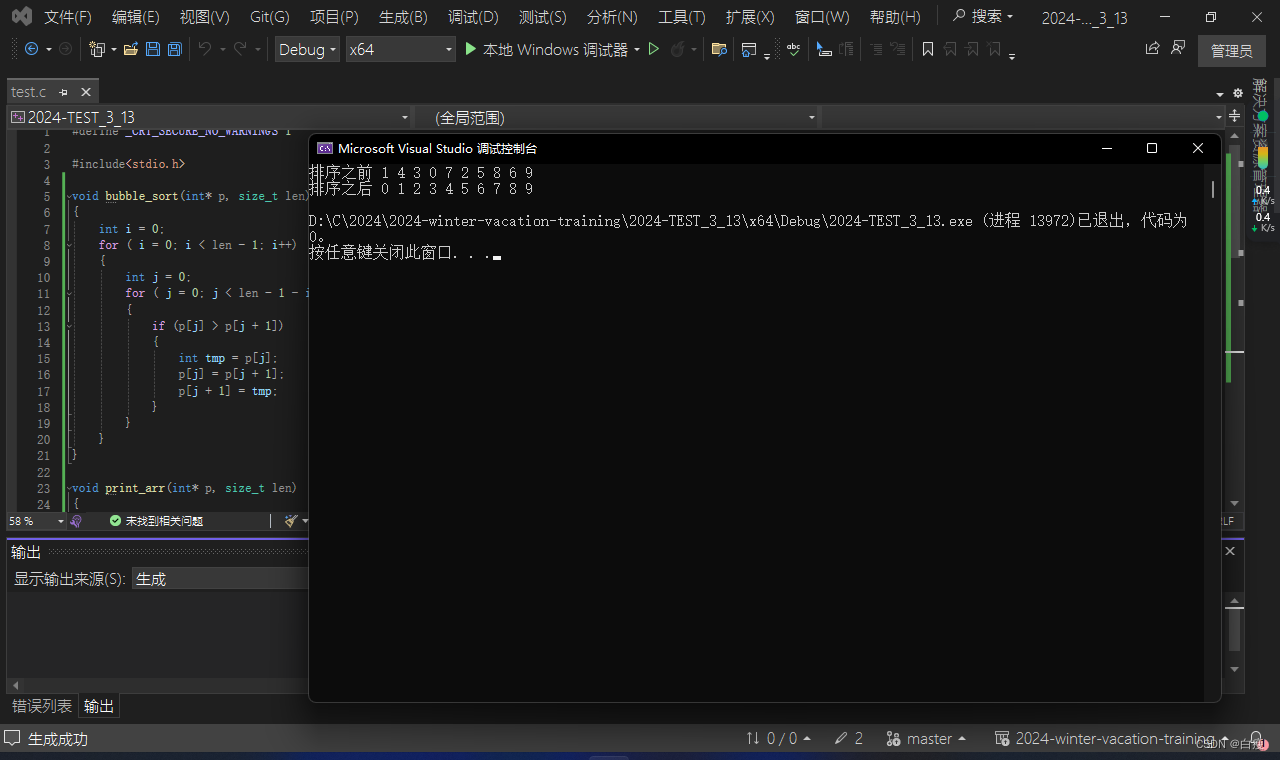Click the clear bookmarks icon
Viewport: 1280px width, 760px height.
coord(994,49)
